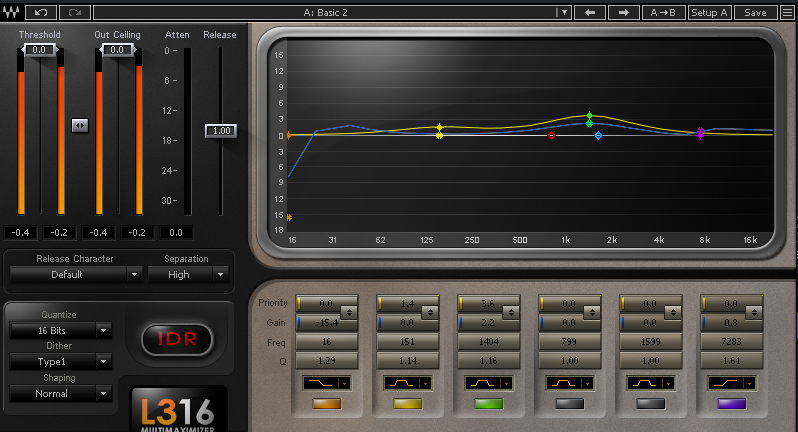Open the preset list dropdown arrow
The image size is (798, 432).
point(563,12)
